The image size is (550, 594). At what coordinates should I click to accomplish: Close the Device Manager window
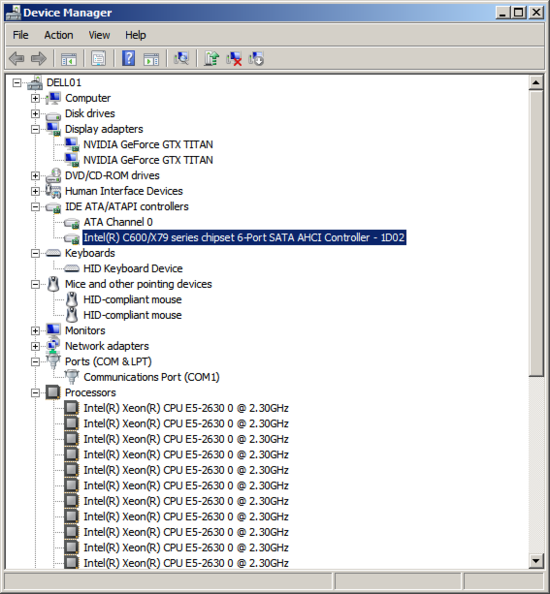pyautogui.click(x=536, y=13)
